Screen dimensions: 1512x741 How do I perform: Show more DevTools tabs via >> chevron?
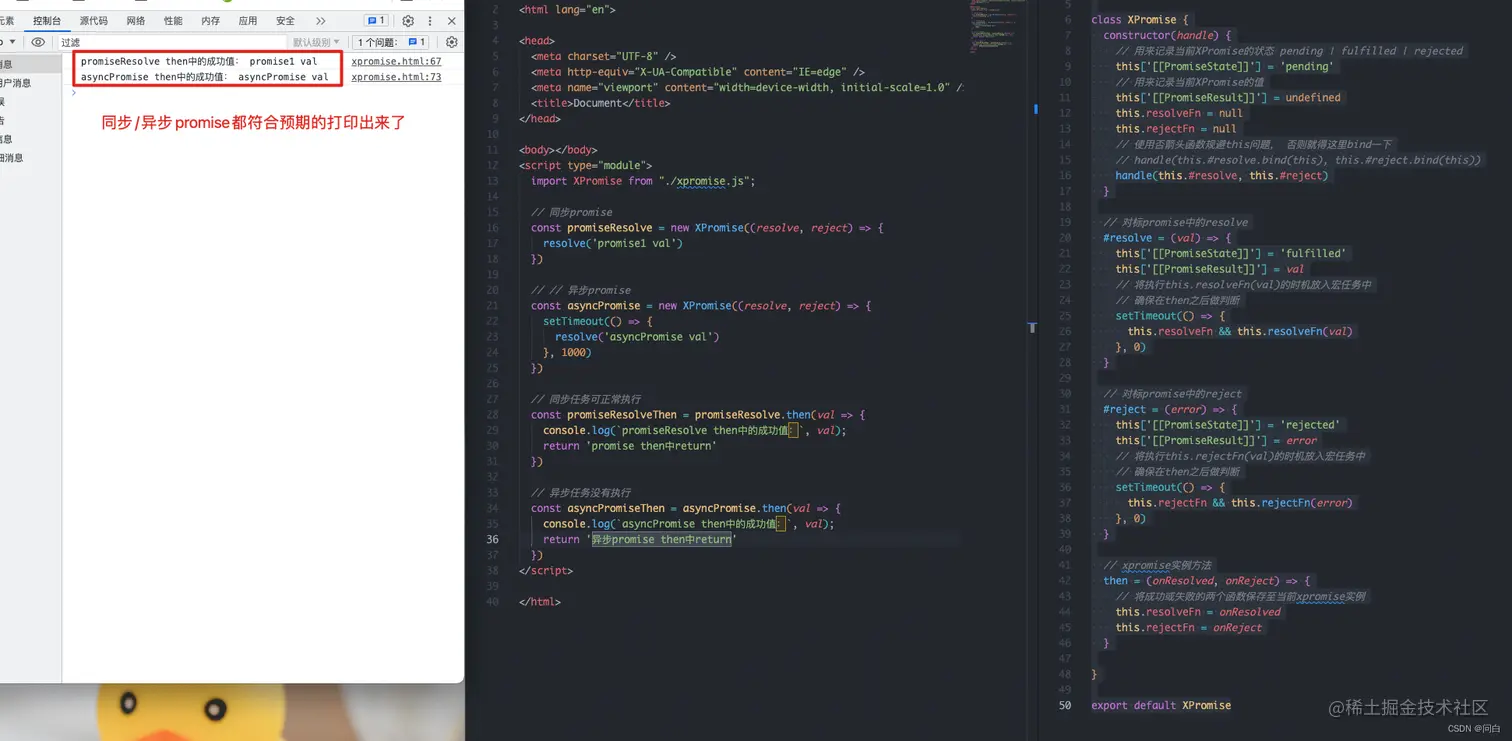[x=320, y=21]
